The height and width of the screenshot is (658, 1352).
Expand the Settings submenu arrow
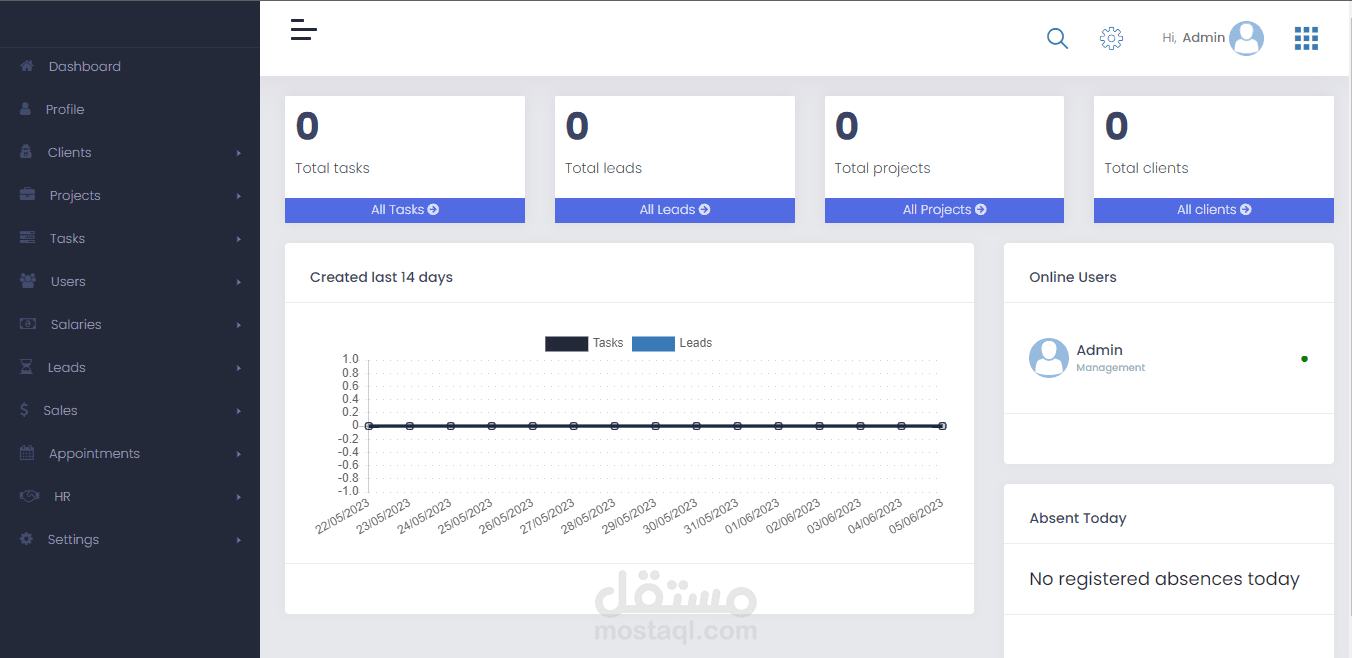click(x=239, y=540)
